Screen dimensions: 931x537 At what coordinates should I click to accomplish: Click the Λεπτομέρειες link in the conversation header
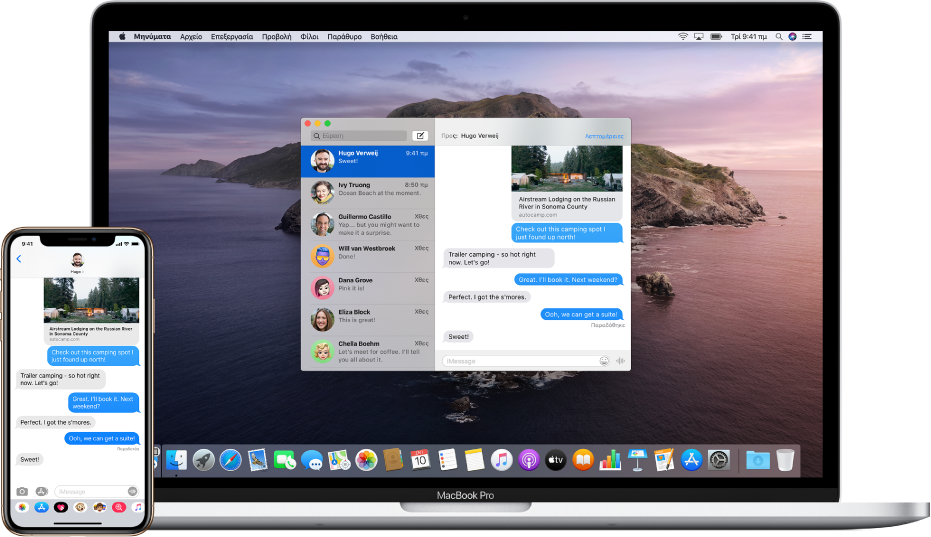(604, 135)
